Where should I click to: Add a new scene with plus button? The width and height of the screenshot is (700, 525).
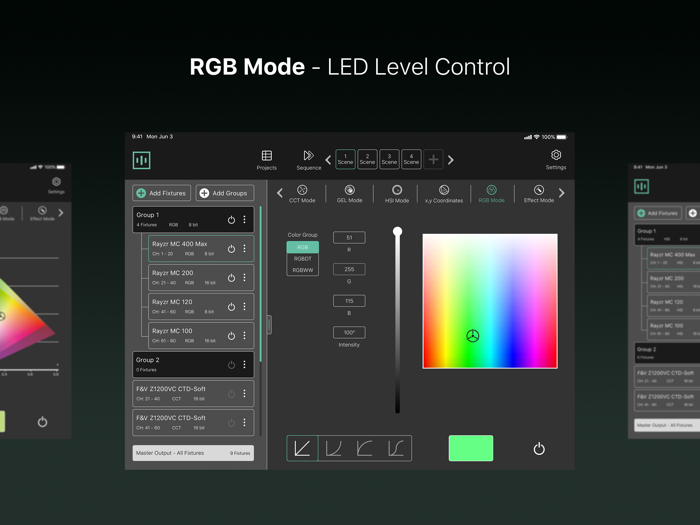click(433, 159)
